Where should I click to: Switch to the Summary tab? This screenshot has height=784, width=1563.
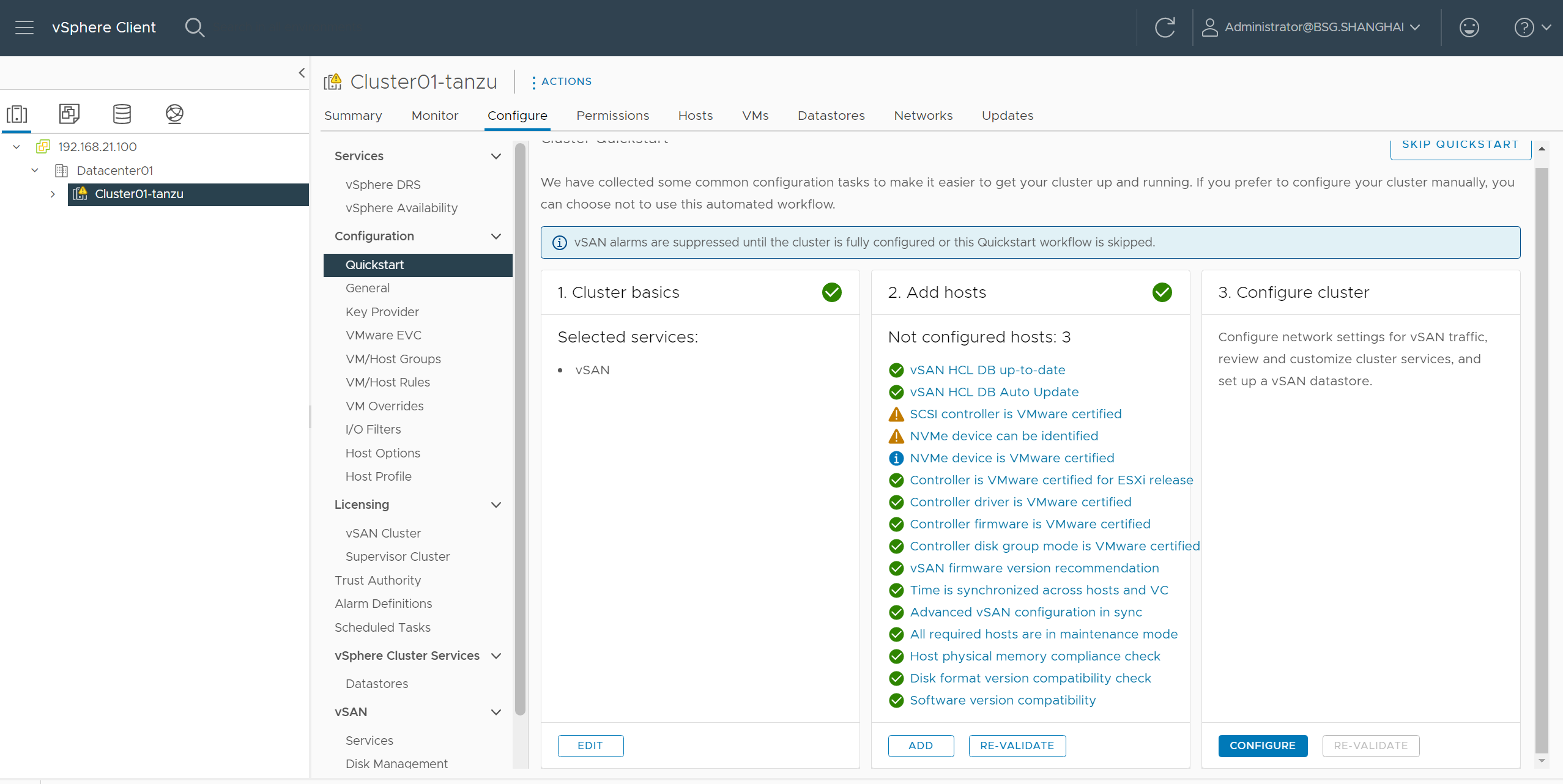point(353,116)
